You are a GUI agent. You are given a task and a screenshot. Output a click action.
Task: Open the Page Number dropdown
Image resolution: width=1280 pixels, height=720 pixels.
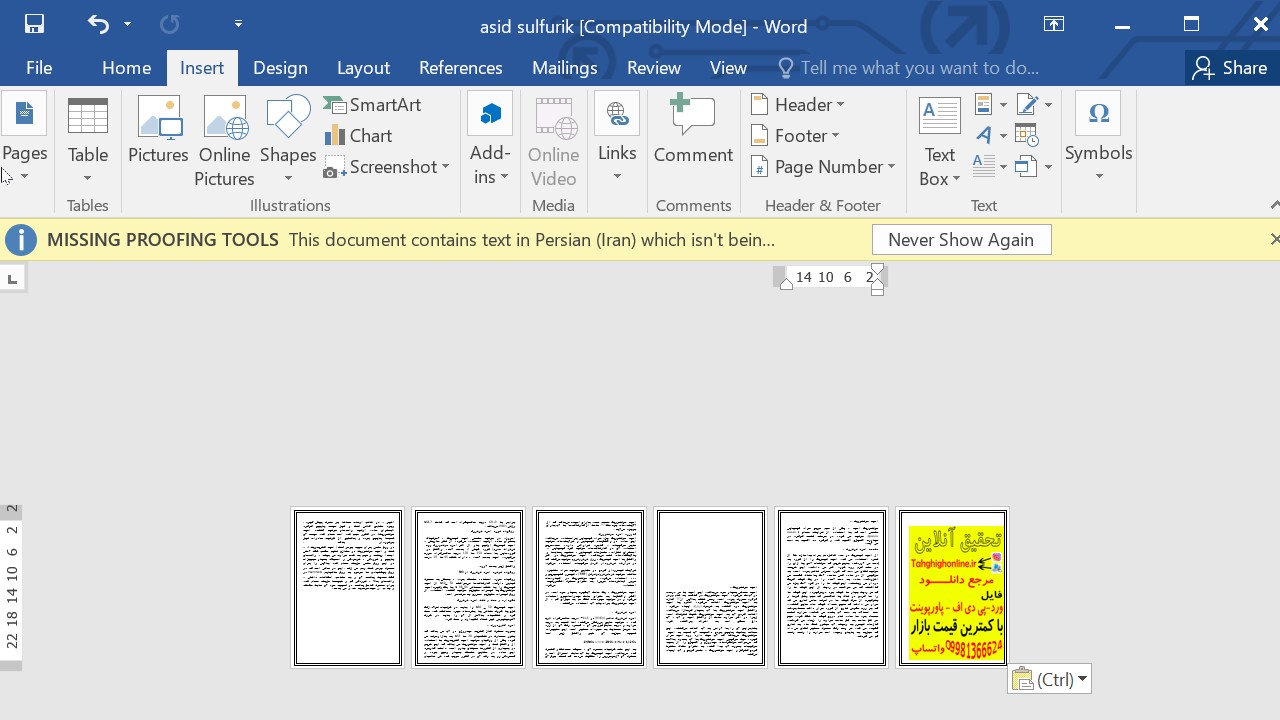[823, 167]
